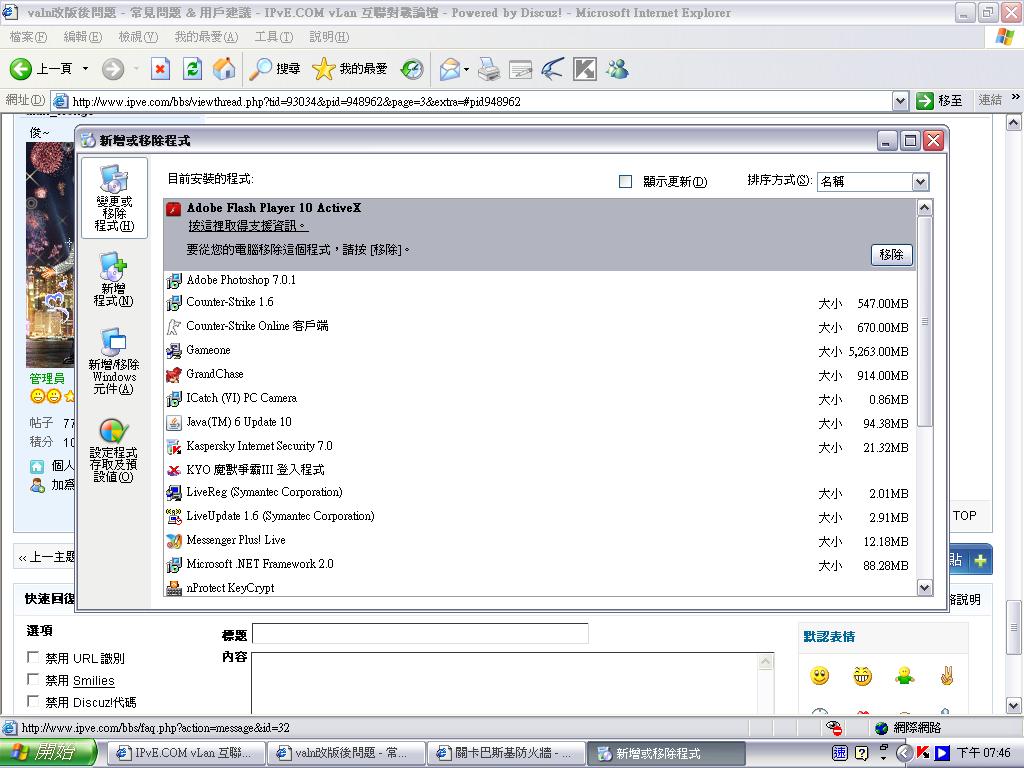Image resolution: width=1024 pixels, height=768 pixels.
Task: Open the Favorites menu
Action: tap(206, 37)
